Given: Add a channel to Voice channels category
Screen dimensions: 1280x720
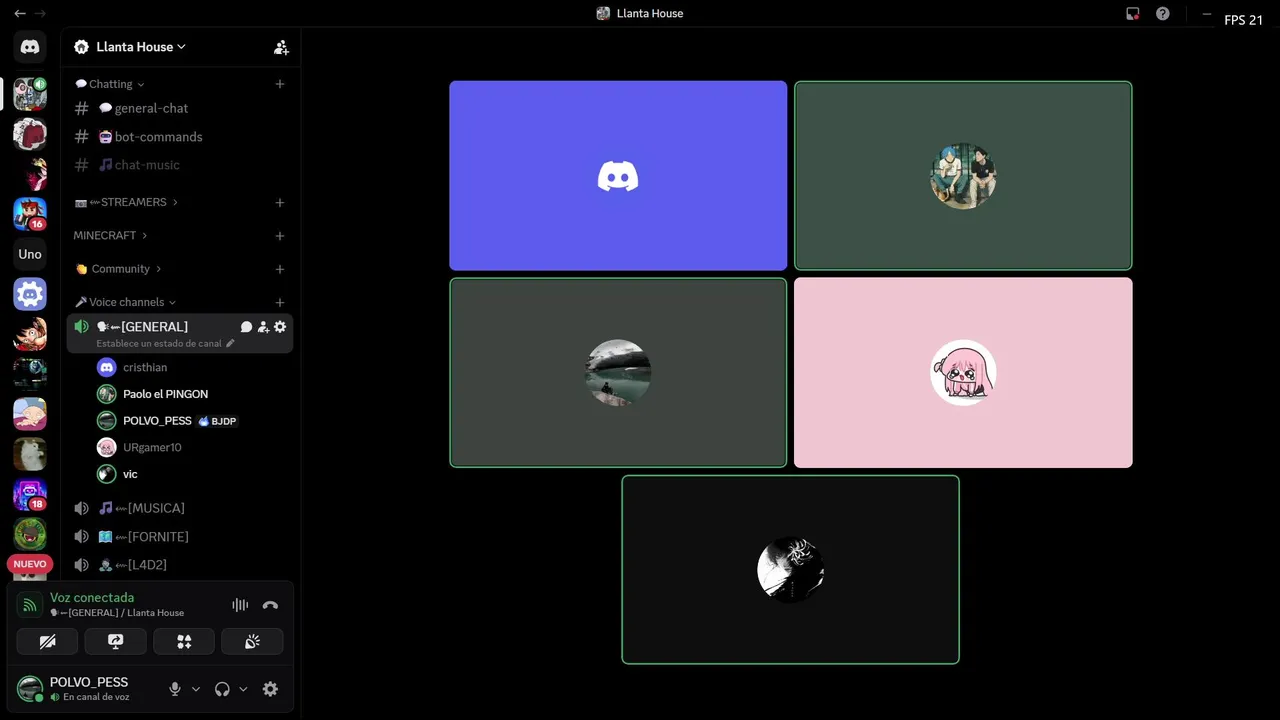Looking at the screenshot, I should coord(280,302).
